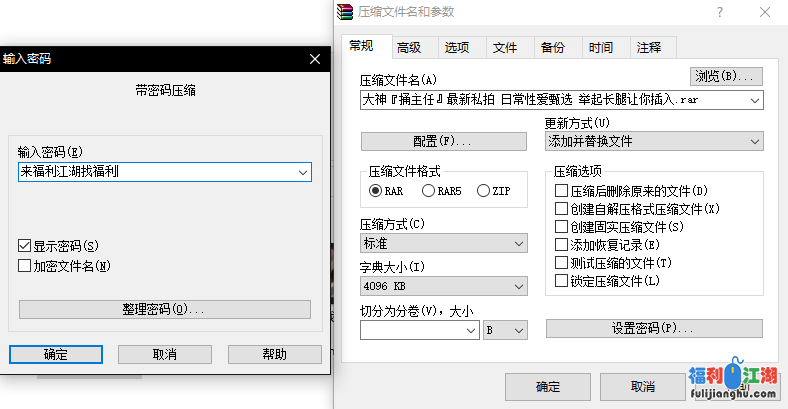The image size is (788, 409).
Task: Tick the 添加恢复记录 checkbox
Action: (561, 245)
